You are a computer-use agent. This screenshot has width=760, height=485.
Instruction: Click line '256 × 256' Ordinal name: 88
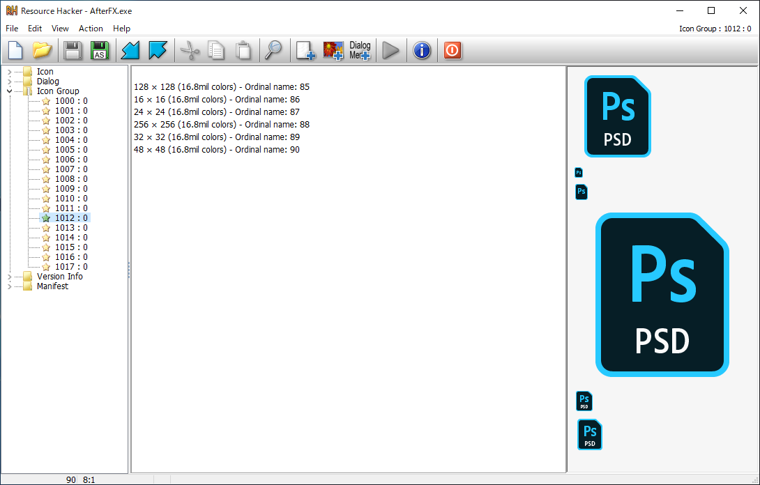pyautogui.click(x=222, y=125)
